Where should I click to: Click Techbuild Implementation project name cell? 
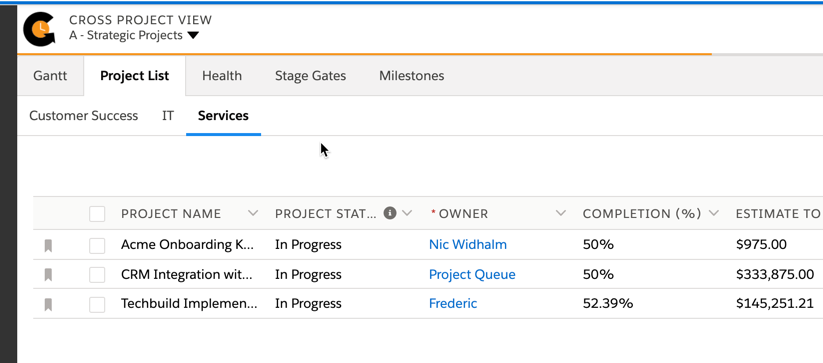click(189, 304)
